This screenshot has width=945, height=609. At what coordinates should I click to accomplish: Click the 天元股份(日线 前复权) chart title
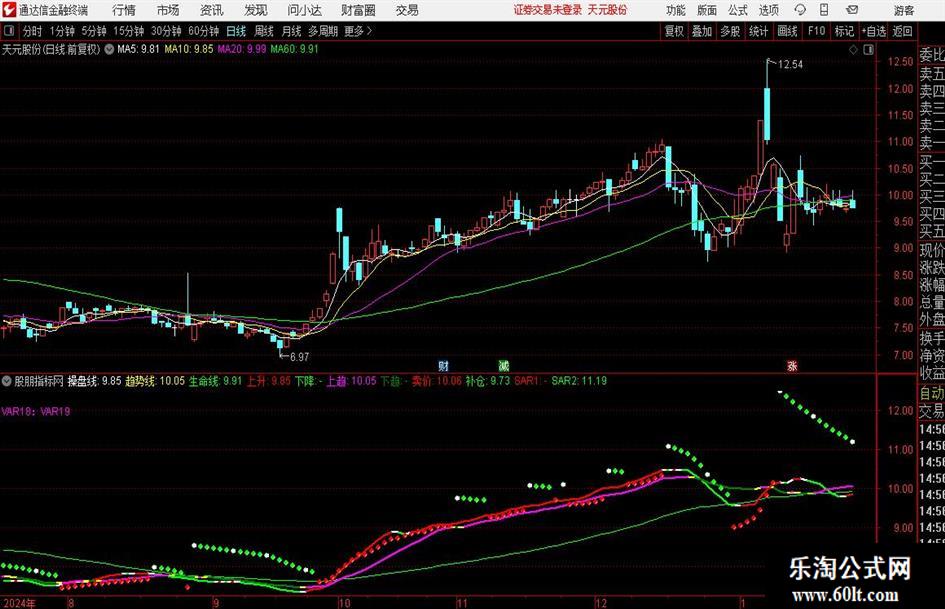point(51,49)
